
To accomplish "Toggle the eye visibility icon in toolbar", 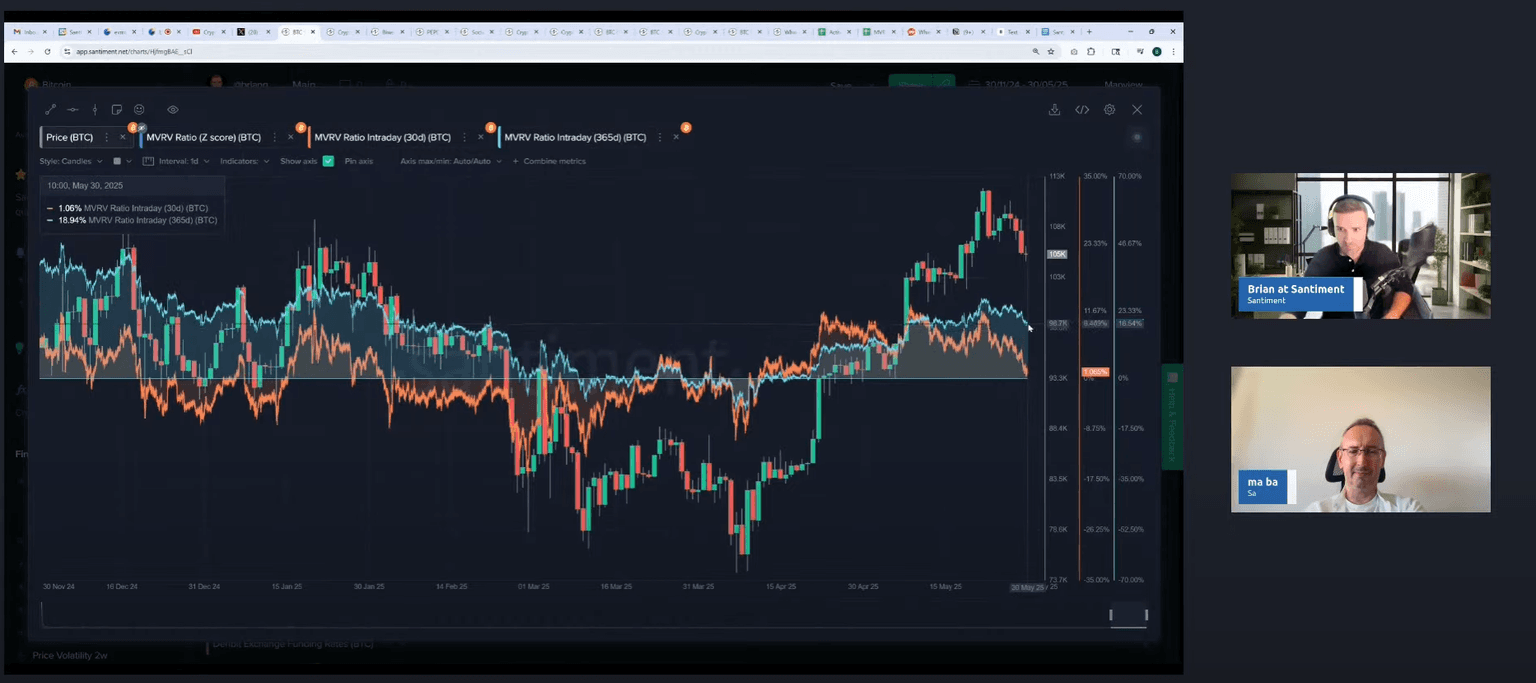I will (x=173, y=110).
